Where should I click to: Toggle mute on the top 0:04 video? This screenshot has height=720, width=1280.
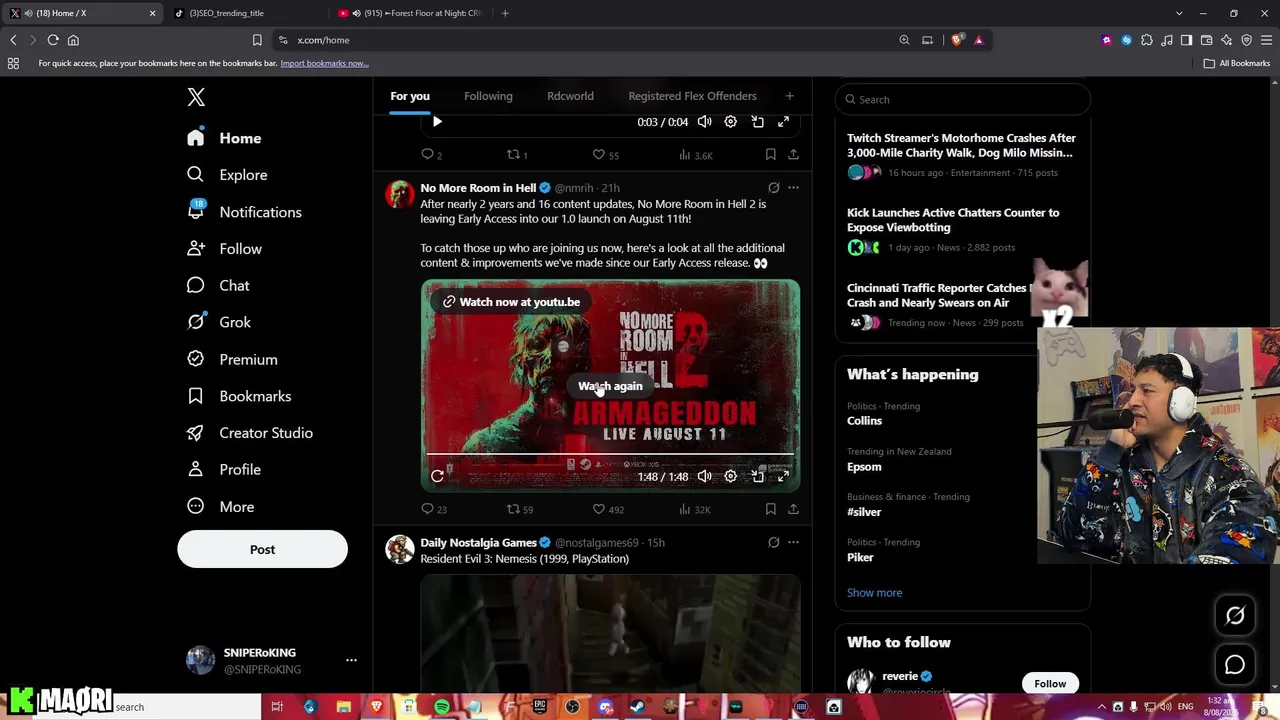[x=704, y=122]
